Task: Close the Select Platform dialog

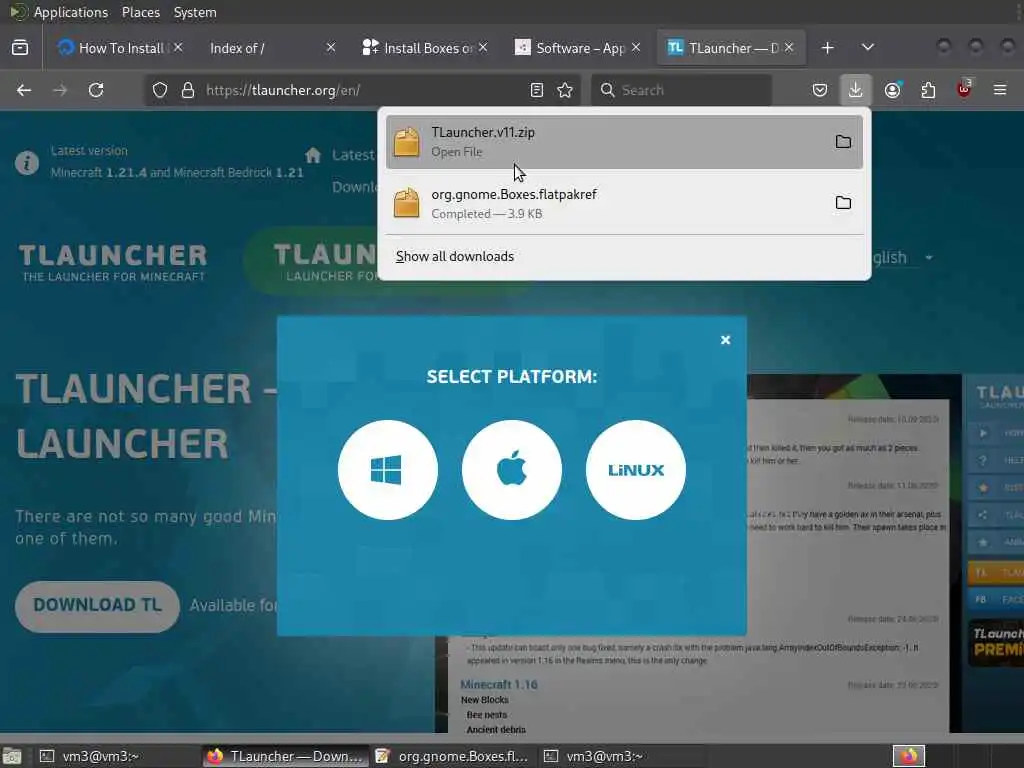Action: point(725,340)
